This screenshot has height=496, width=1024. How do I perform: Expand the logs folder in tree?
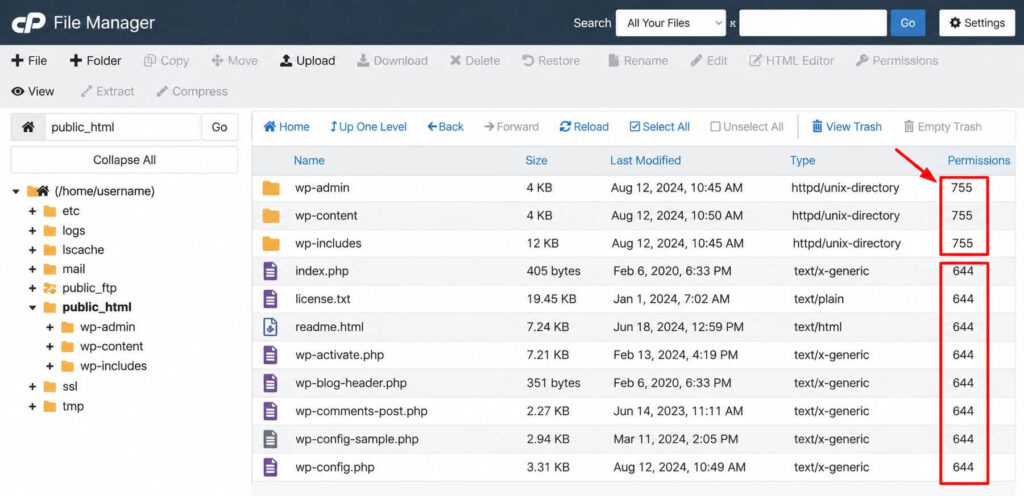(x=32, y=231)
